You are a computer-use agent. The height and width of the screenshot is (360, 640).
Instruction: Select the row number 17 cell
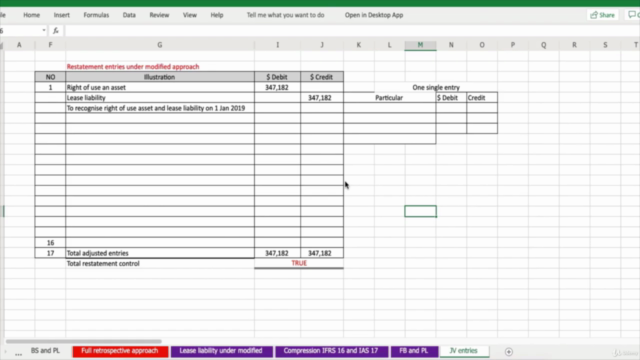pyautogui.click(x=50, y=253)
